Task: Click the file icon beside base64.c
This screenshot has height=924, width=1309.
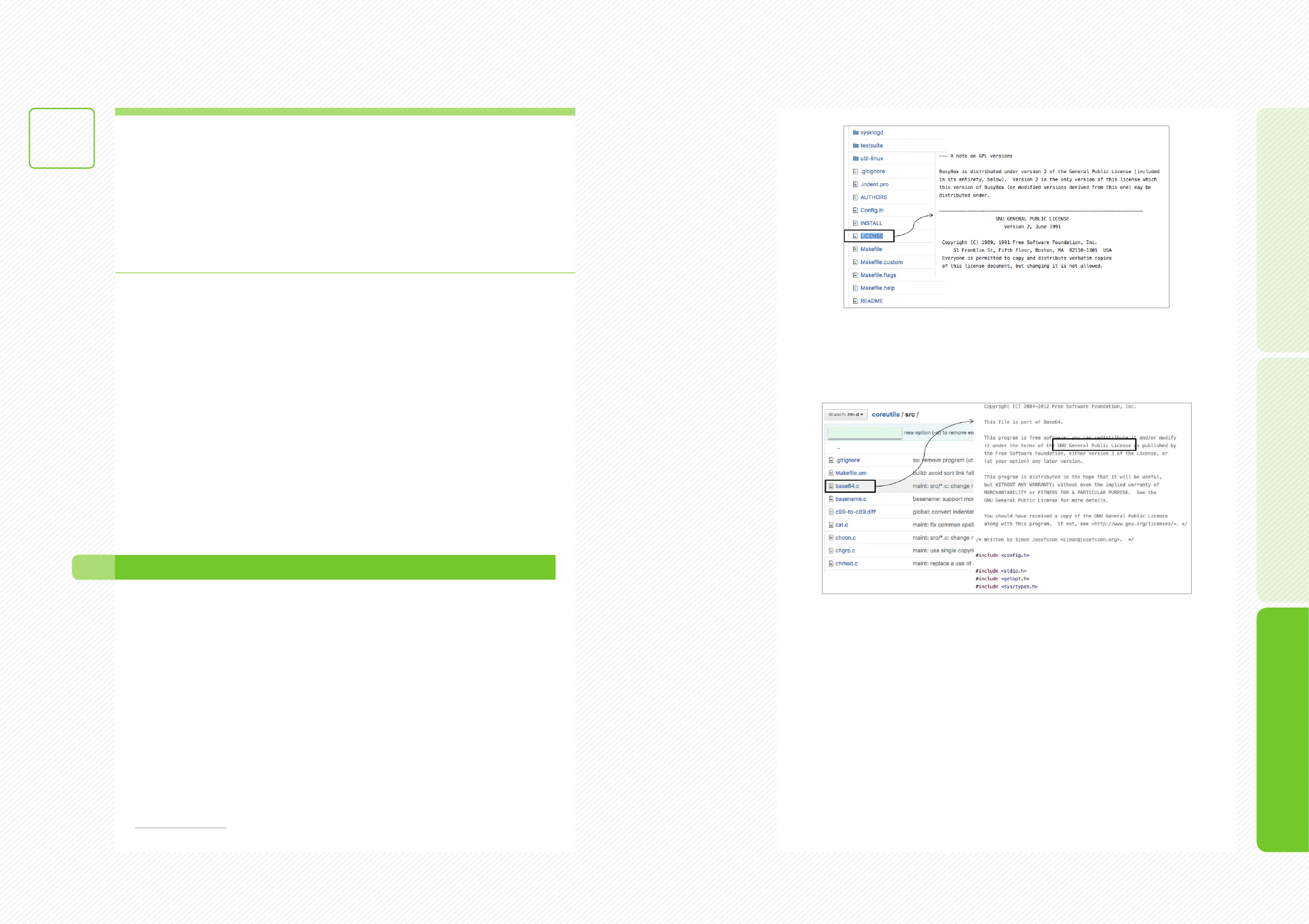Action: pos(831,486)
